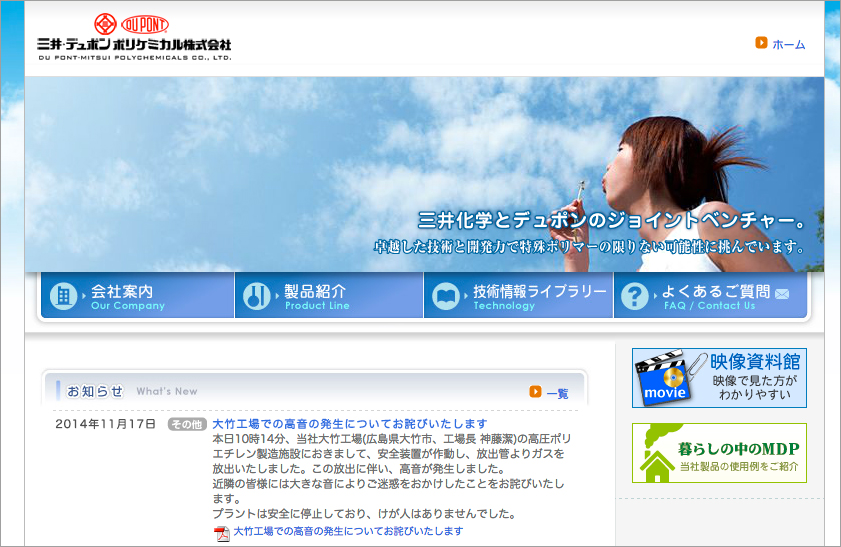Click the orange arrow next to 一覧
The width and height of the screenshot is (841, 547).
[536, 392]
